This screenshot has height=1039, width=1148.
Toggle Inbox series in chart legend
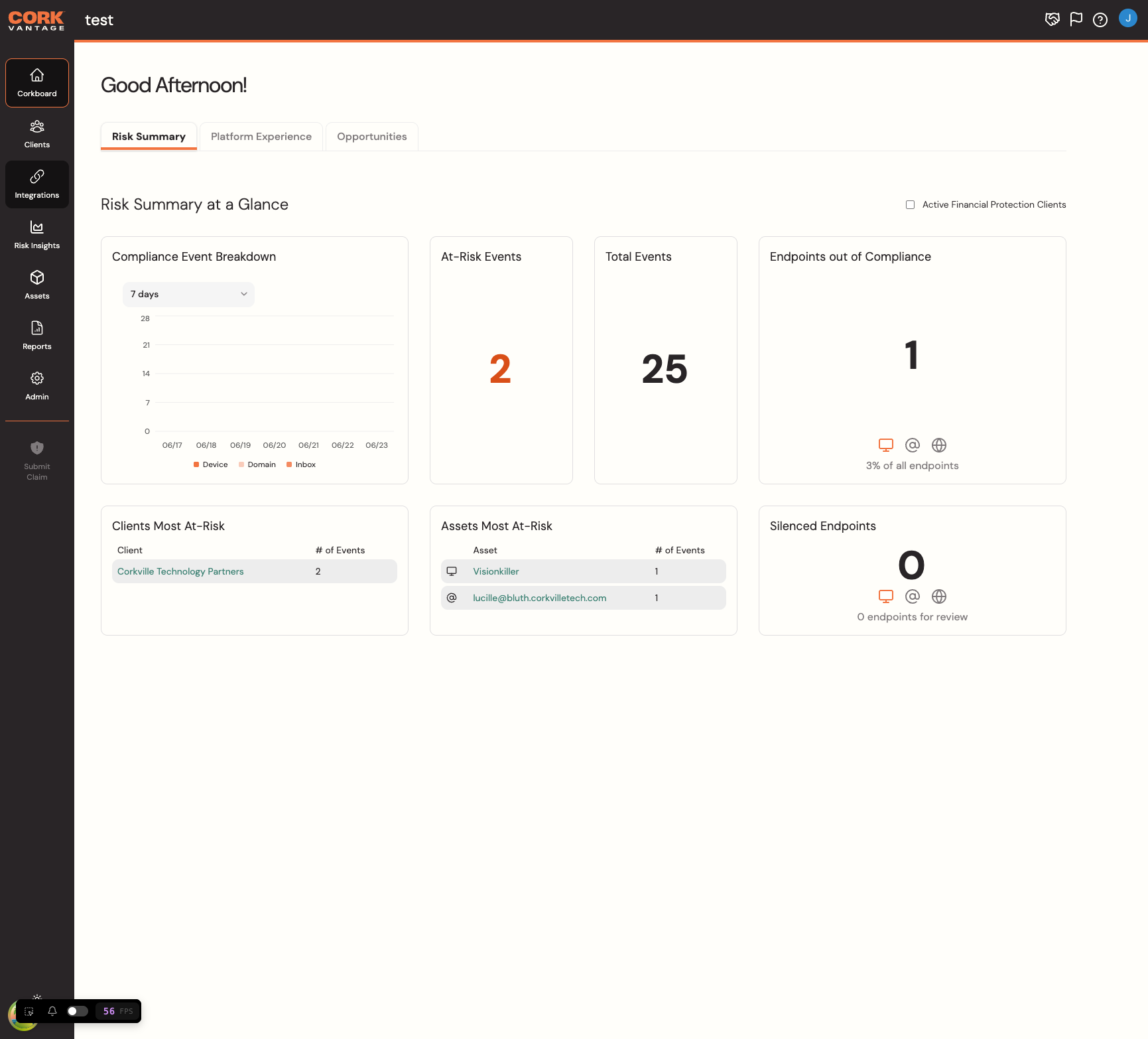point(301,464)
